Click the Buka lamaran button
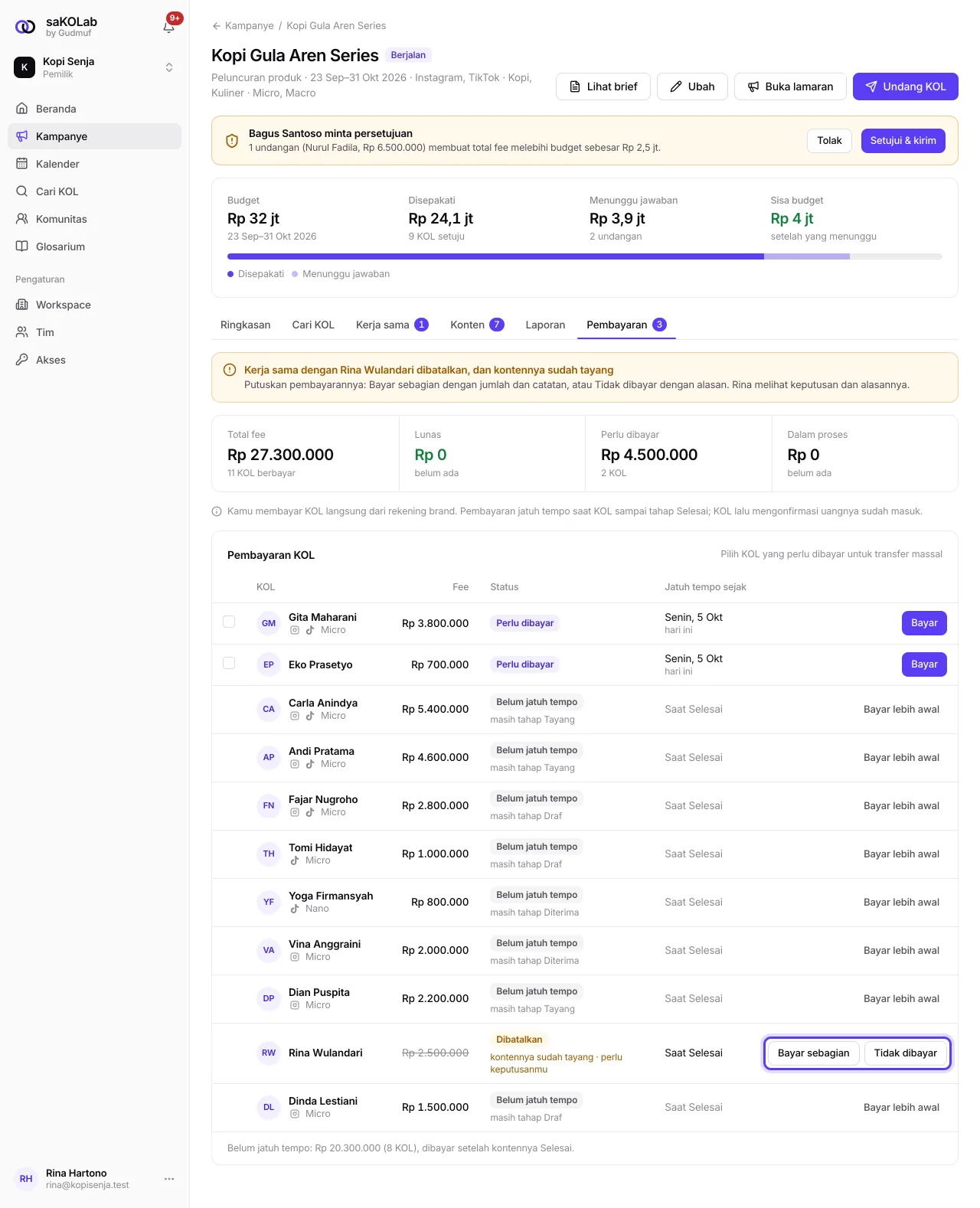 [x=790, y=87]
